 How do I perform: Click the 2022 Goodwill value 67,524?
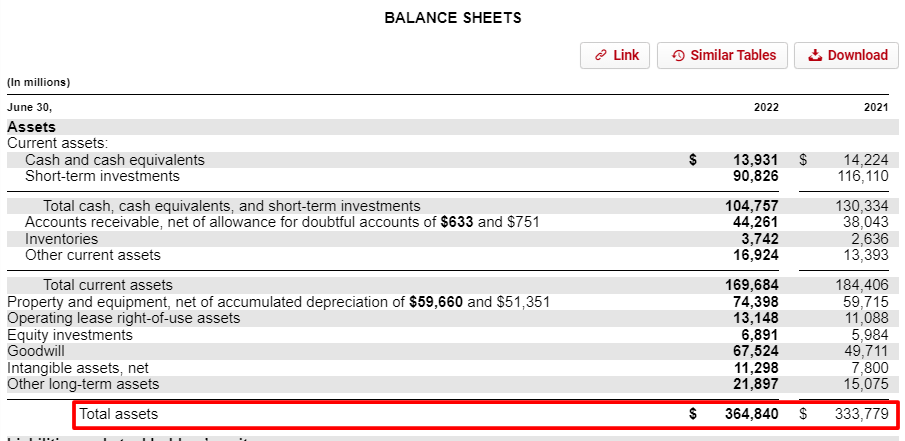point(751,351)
